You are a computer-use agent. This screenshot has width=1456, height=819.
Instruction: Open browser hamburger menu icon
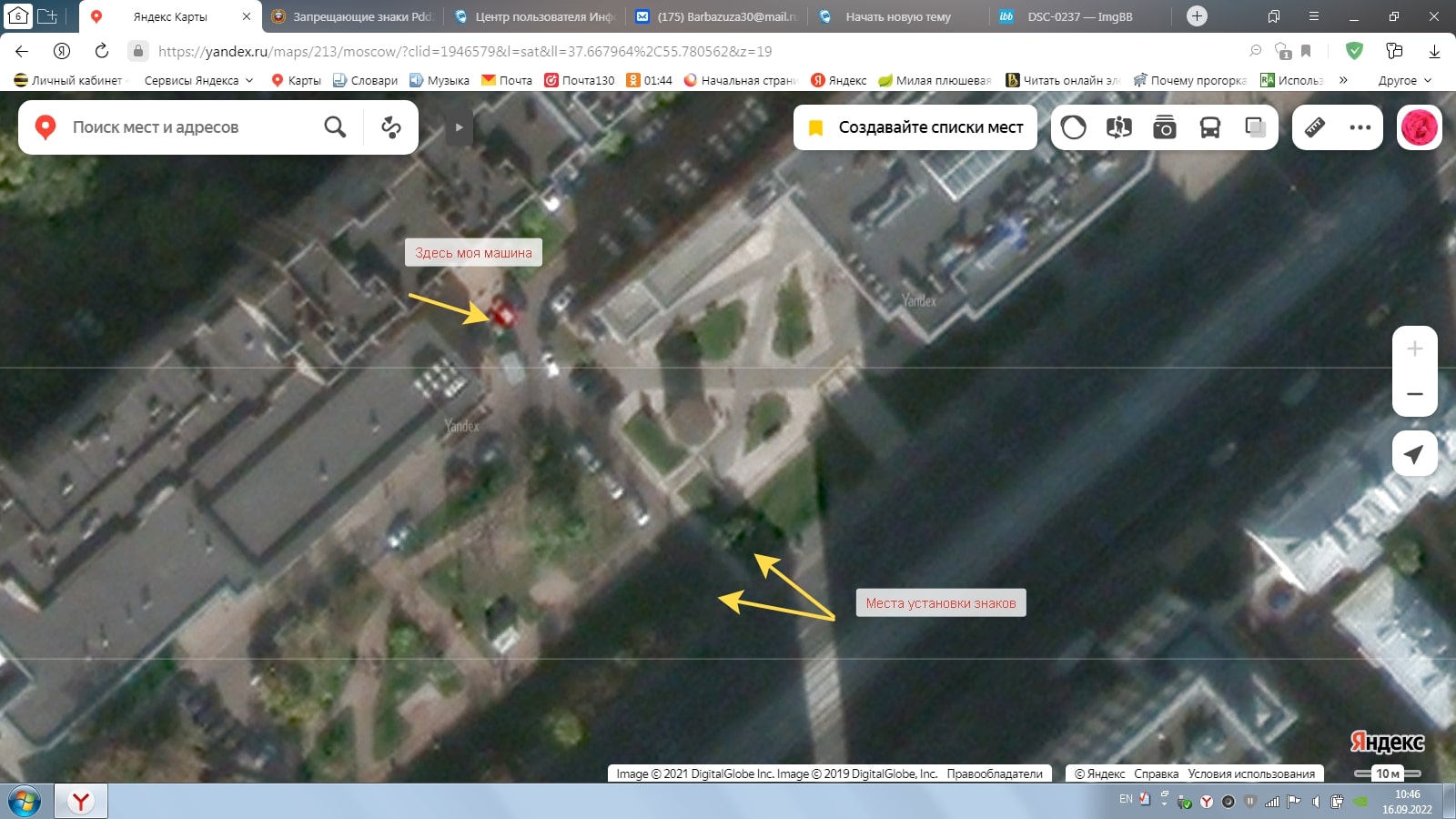[x=1314, y=16]
